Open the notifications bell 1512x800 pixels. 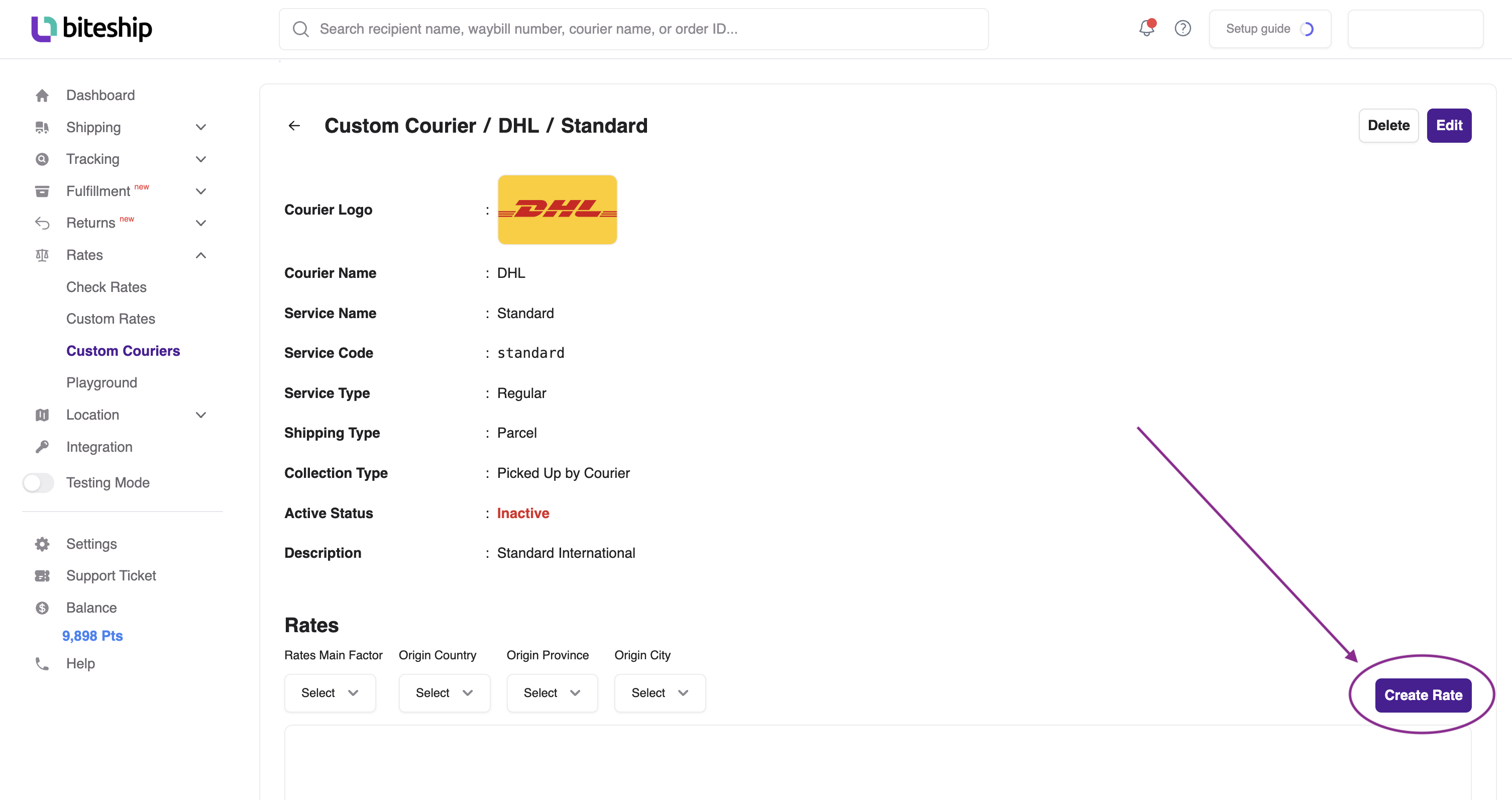[1146, 28]
